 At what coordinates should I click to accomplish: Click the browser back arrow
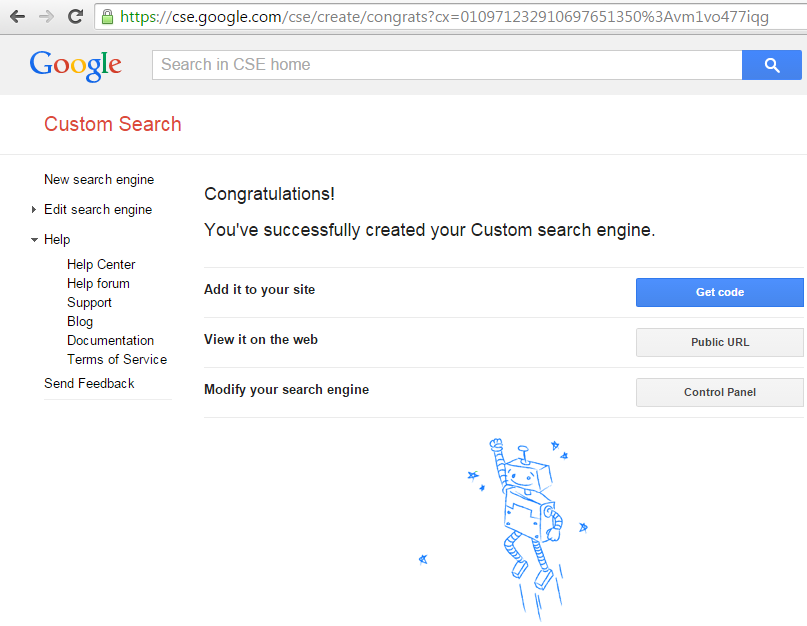coord(17,17)
